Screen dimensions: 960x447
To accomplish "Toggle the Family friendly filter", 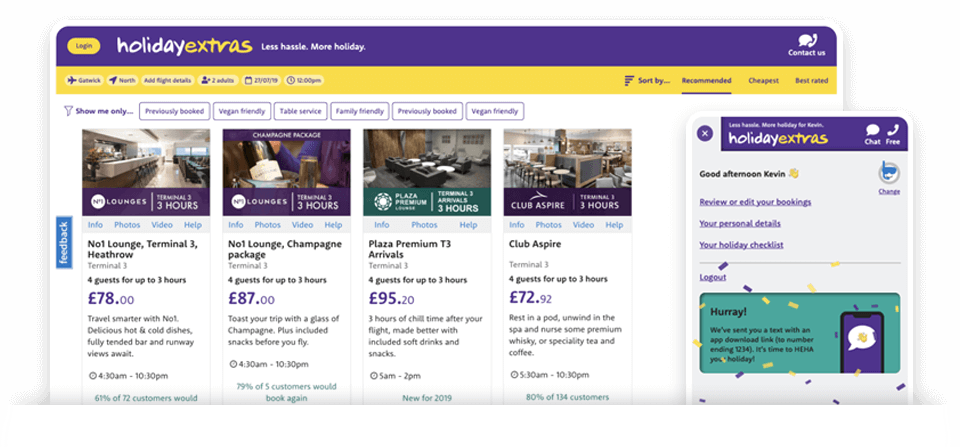I will (x=360, y=111).
